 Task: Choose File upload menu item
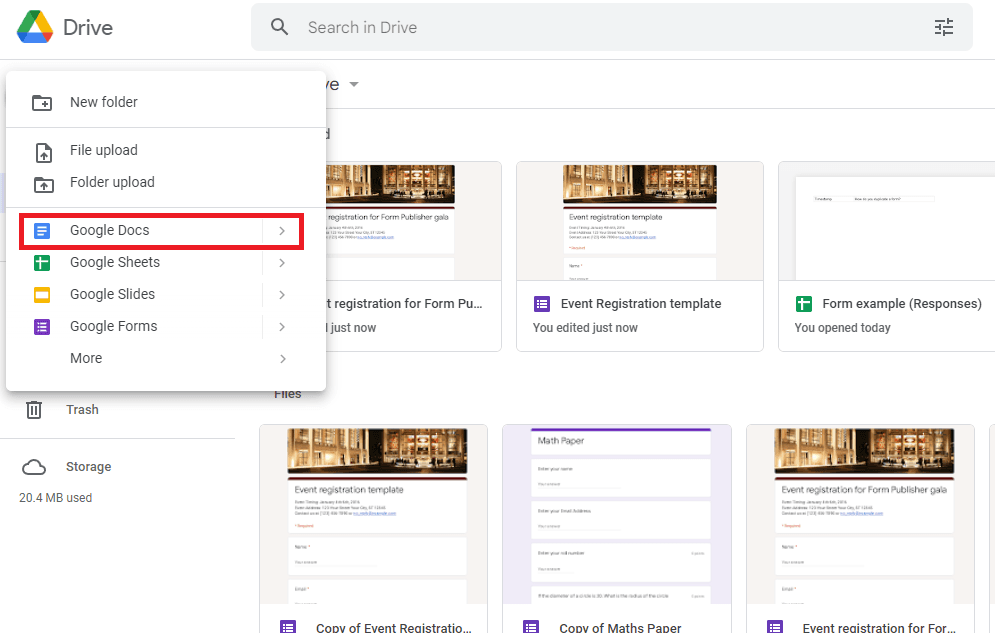pyautogui.click(x=166, y=150)
